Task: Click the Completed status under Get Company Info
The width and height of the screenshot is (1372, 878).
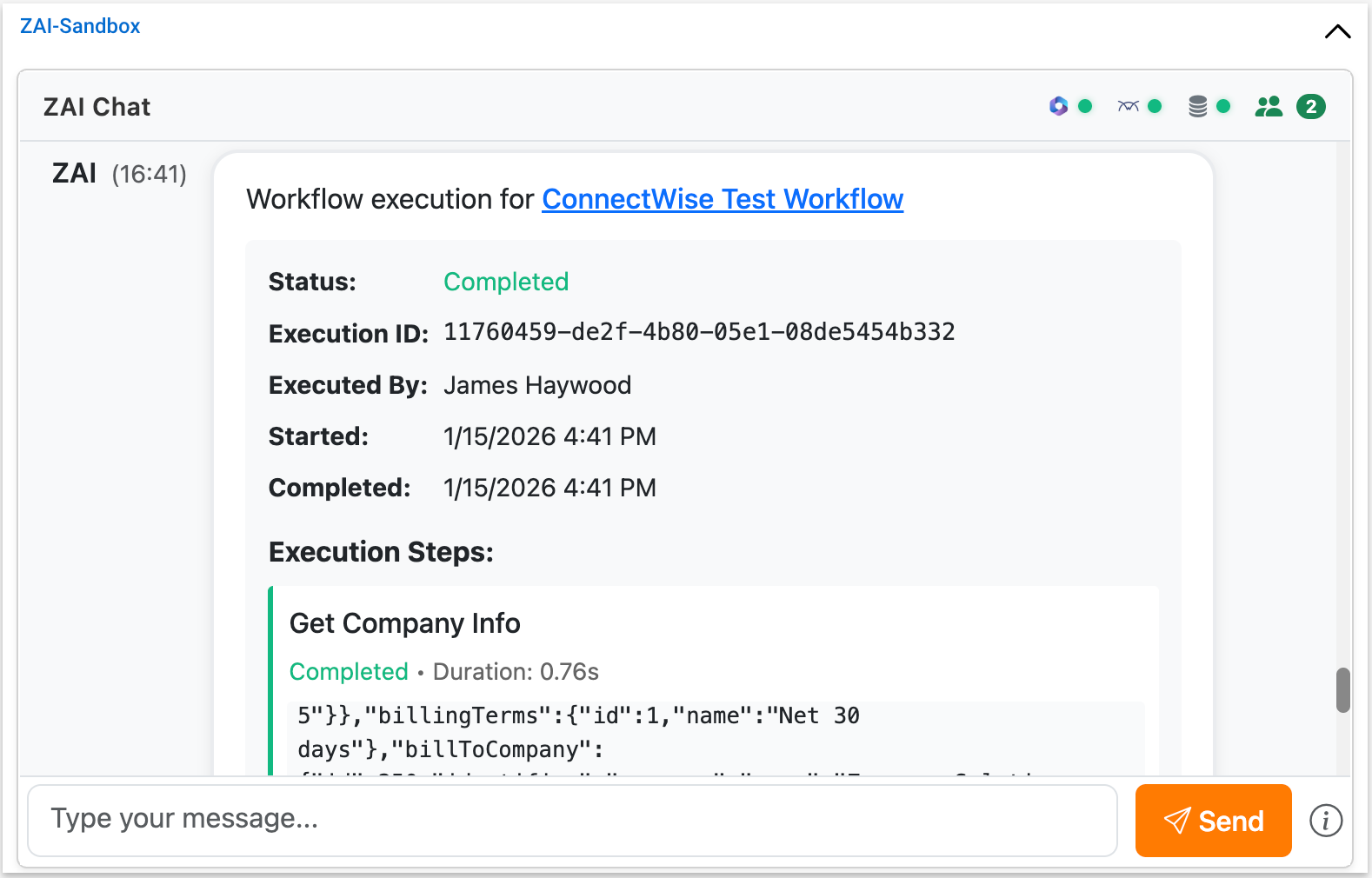Action: point(349,672)
